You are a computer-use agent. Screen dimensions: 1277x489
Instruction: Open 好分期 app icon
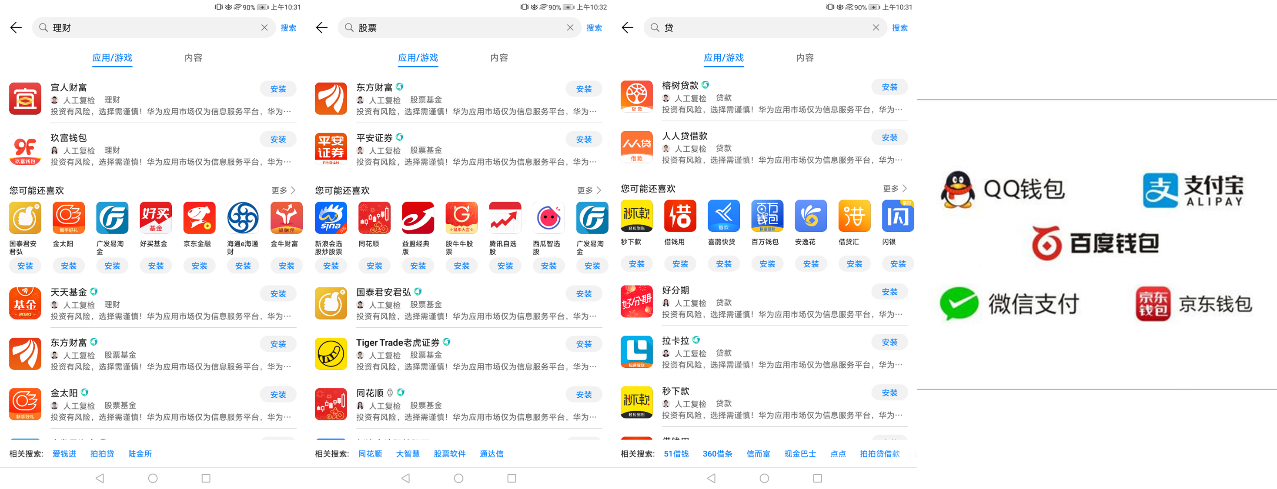[x=637, y=302]
